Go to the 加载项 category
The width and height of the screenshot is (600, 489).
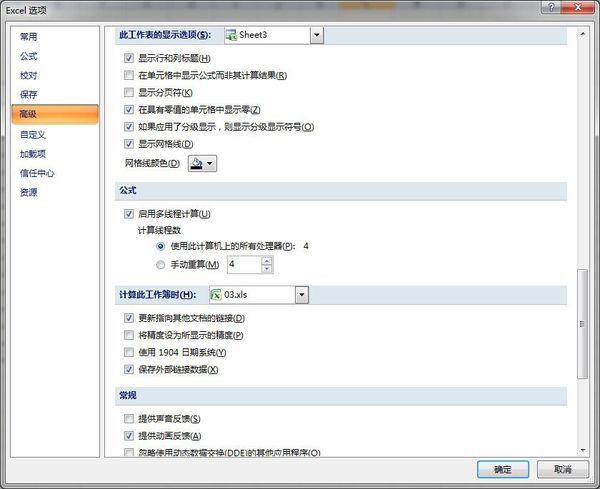click(33, 154)
